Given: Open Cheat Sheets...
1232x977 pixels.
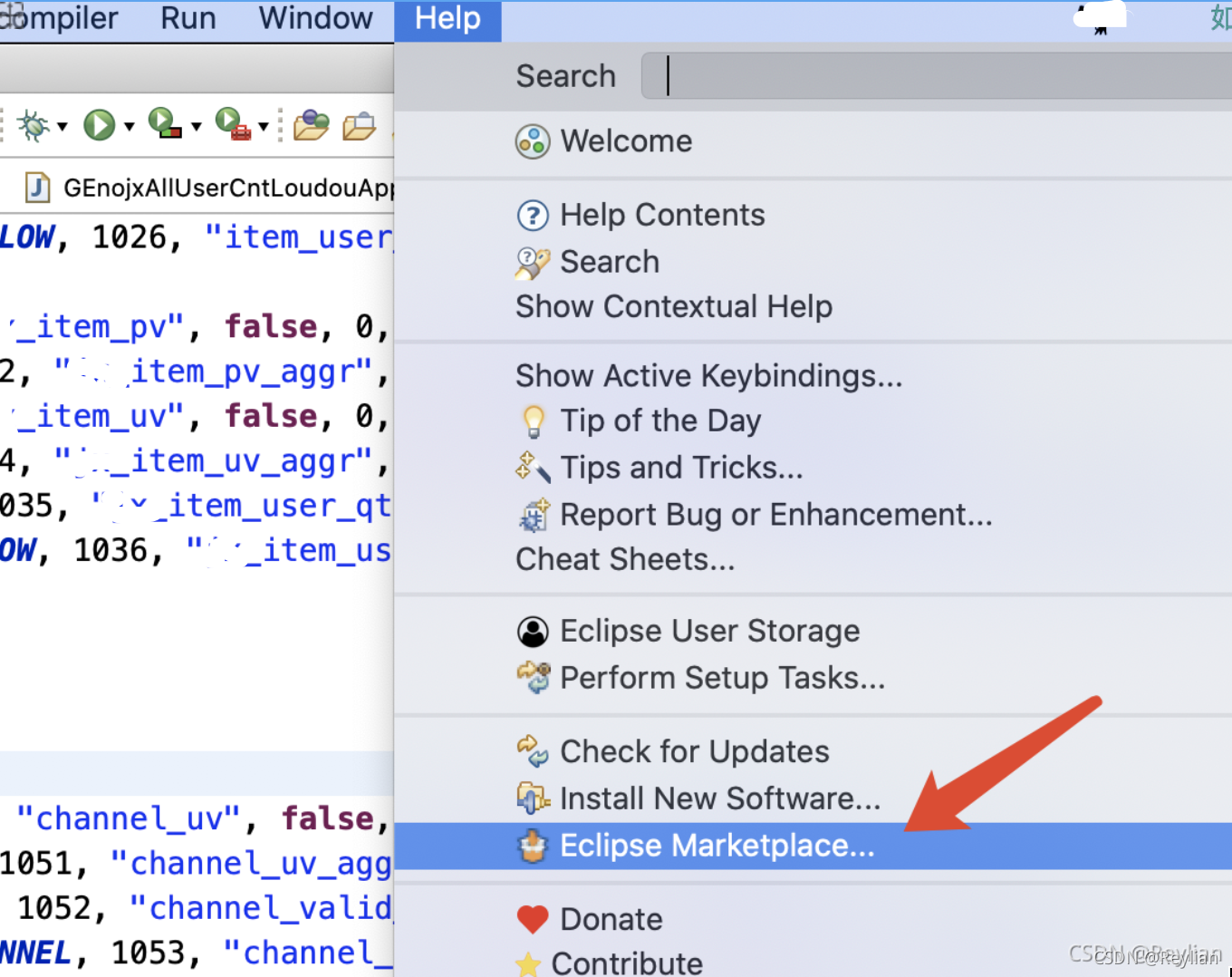Looking at the screenshot, I should point(813,559).
